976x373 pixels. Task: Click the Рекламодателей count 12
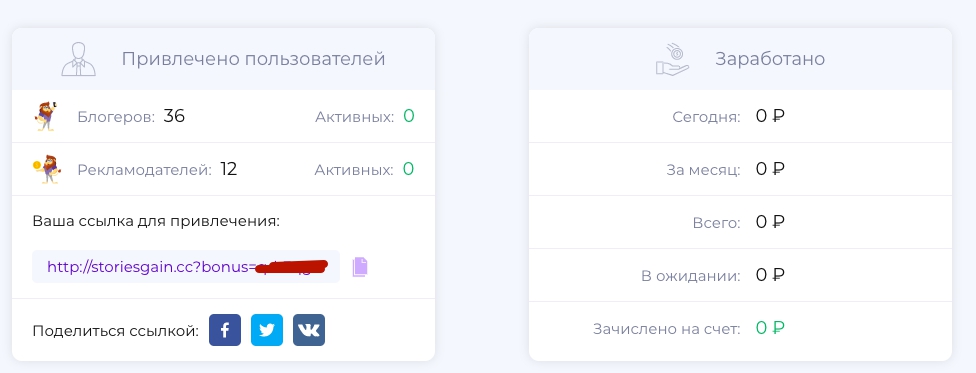(x=228, y=169)
